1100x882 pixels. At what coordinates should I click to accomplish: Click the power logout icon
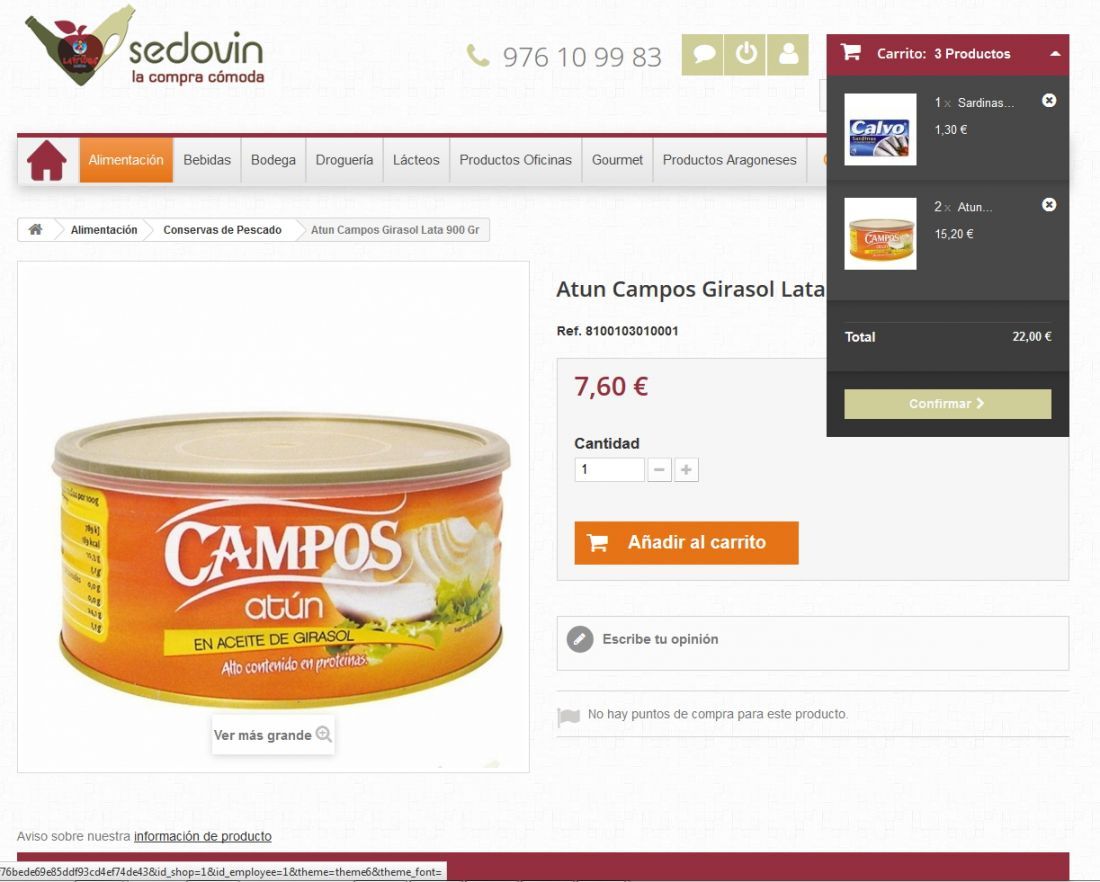(745, 55)
